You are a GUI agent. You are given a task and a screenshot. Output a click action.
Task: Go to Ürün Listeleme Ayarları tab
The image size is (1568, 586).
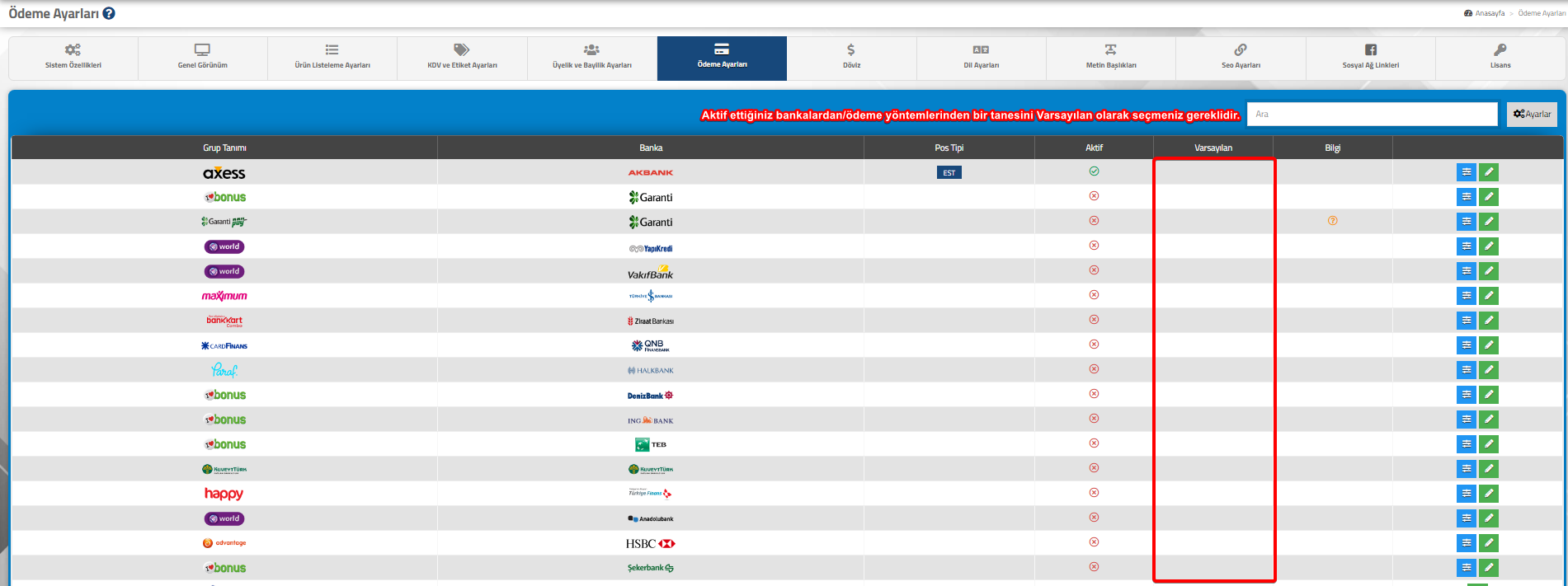[332, 58]
